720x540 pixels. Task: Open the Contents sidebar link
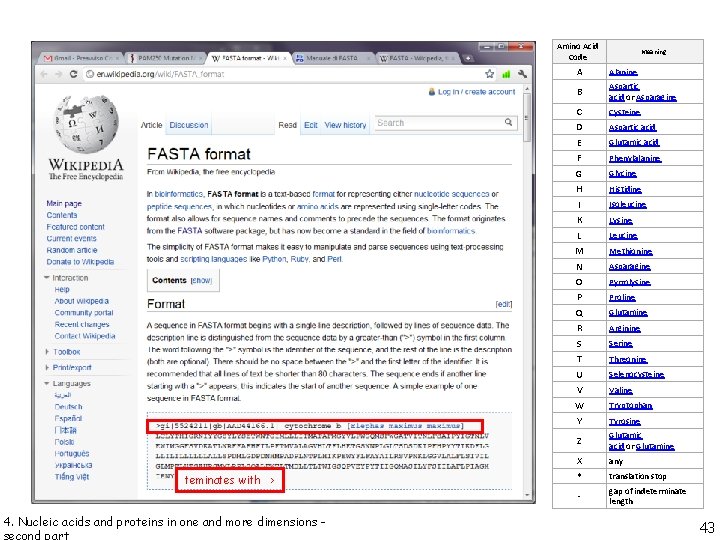coord(62,215)
